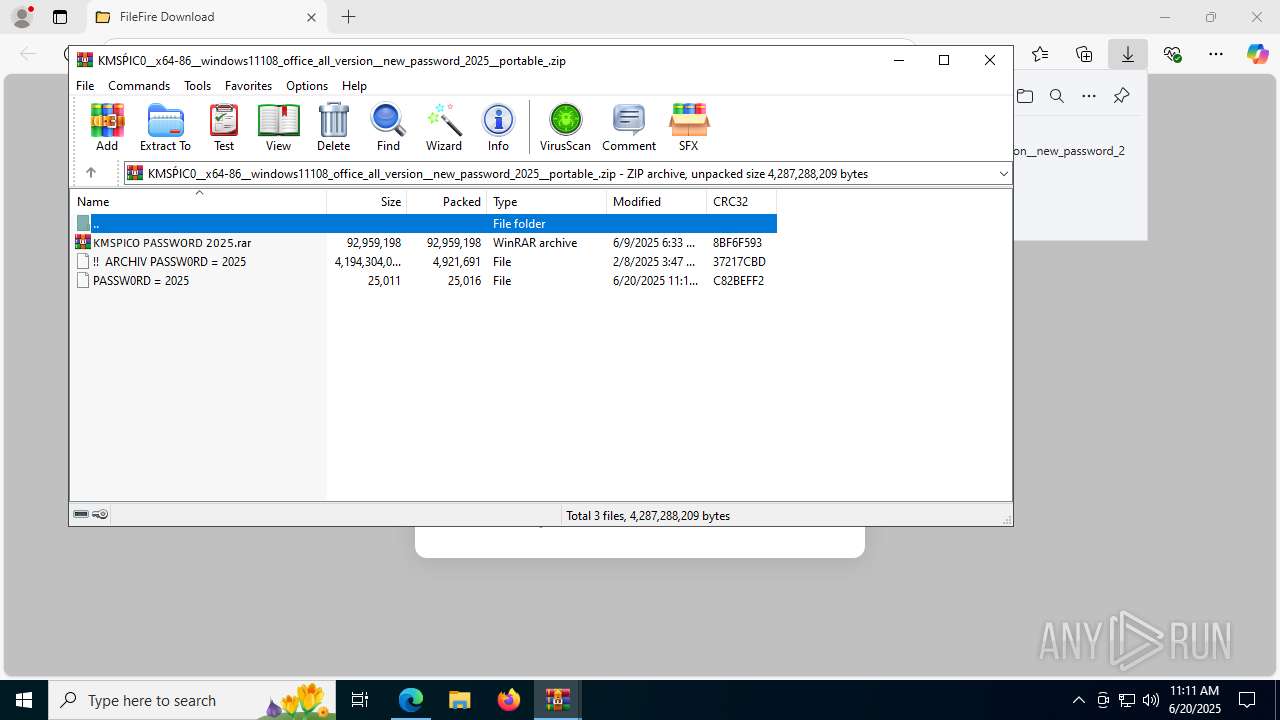Pin the downloads panel

pyautogui.click(x=1121, y=96)
